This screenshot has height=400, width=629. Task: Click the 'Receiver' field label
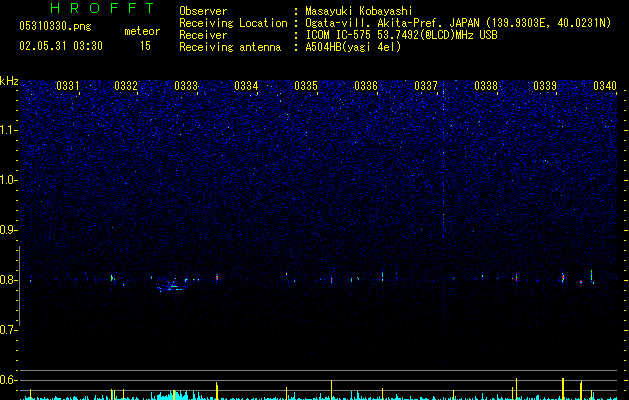[203, 35]
